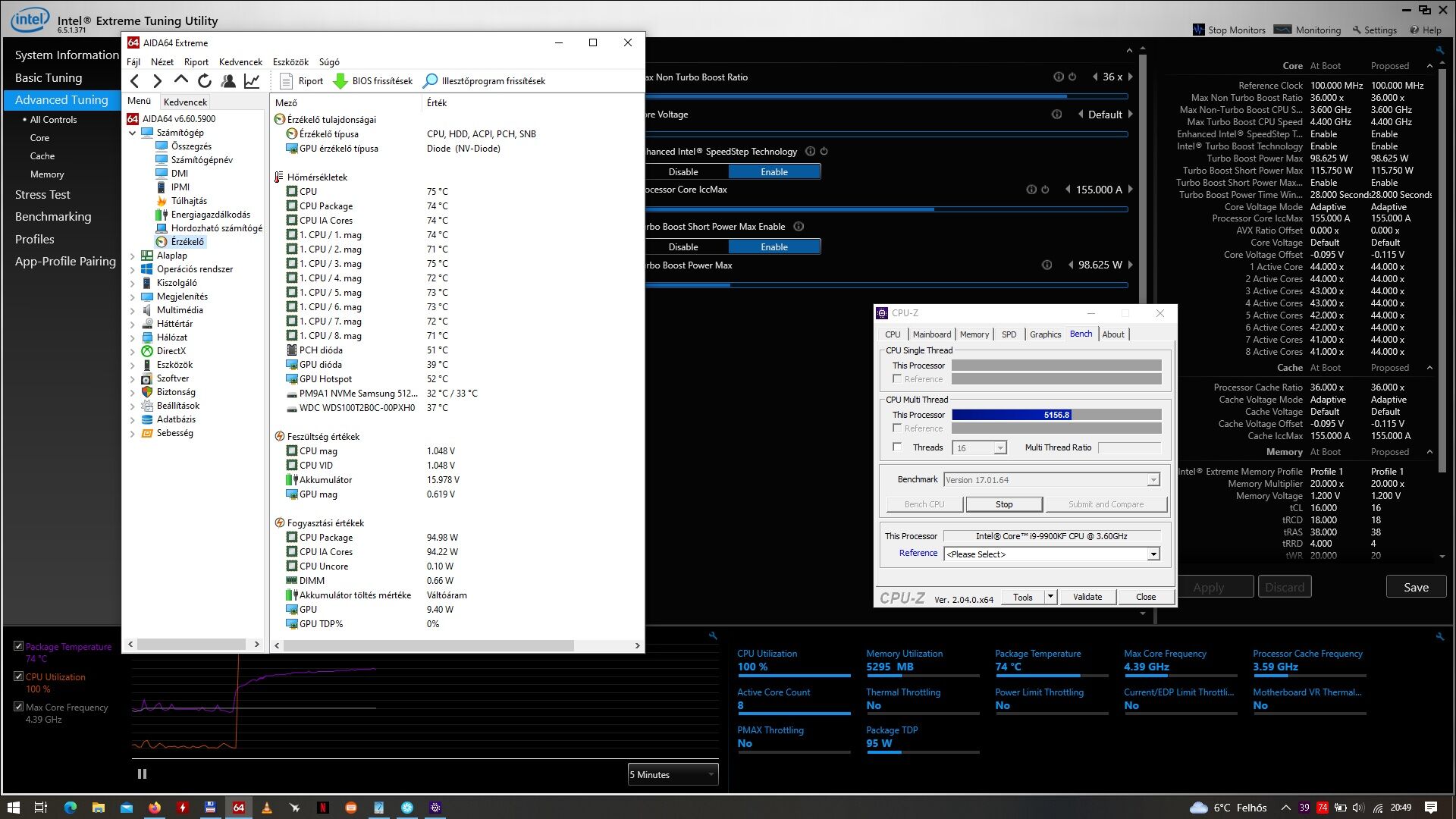Toggle Package Temperature checkbox
This screenshot has width=1456, height=819.
point(18,646)
